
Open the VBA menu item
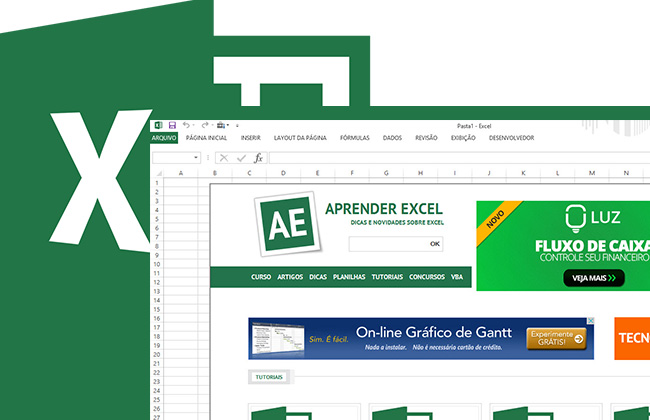457,277
